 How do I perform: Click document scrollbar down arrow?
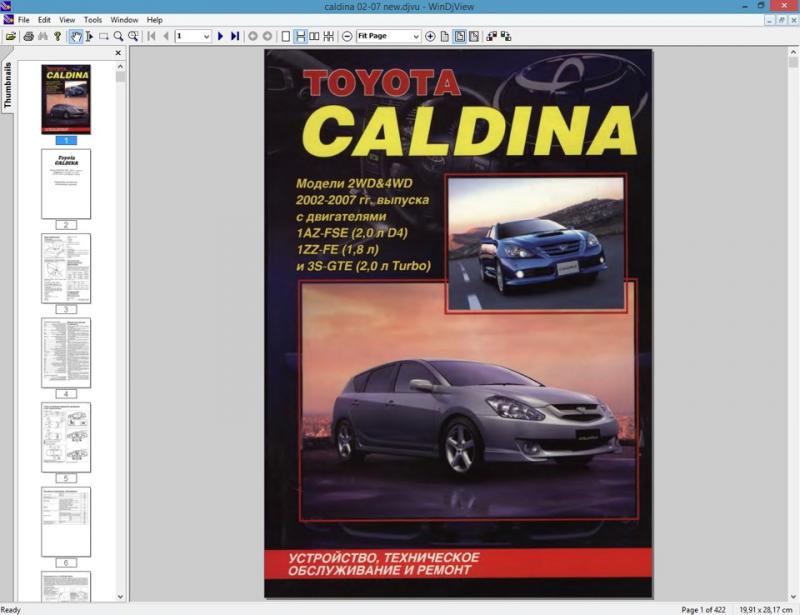793,596
